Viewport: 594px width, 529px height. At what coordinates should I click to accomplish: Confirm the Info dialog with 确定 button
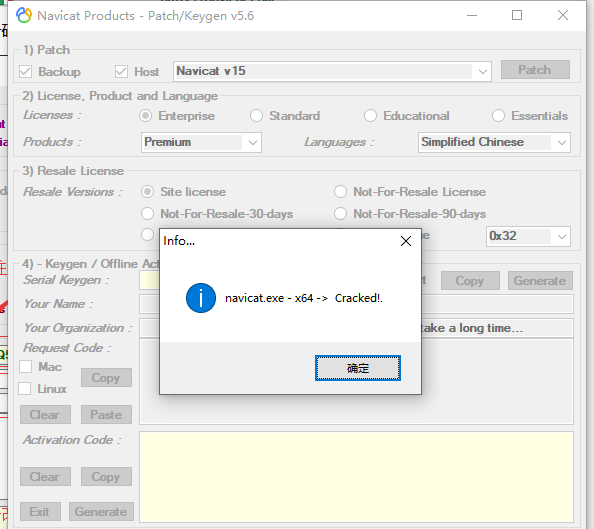pos(358,368)
